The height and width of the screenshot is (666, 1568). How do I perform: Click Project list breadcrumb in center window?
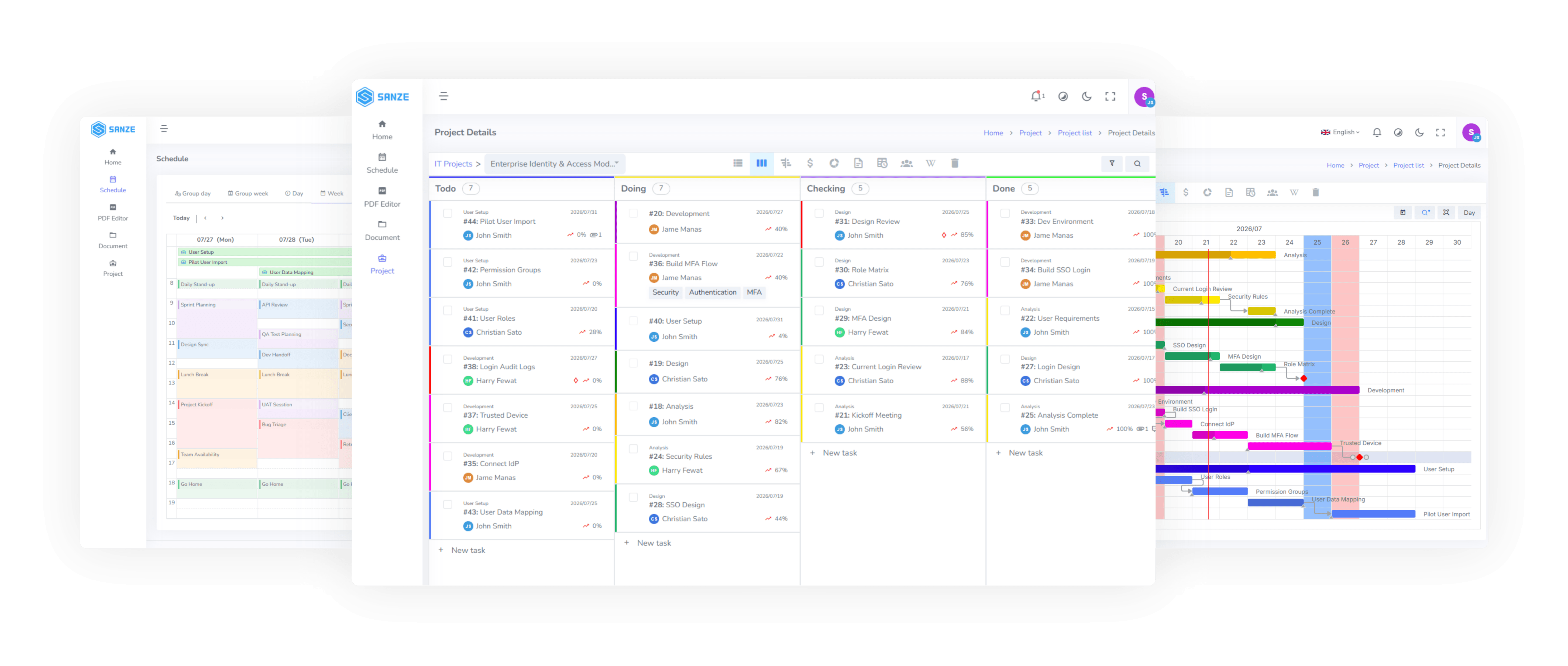[1074, 133]
